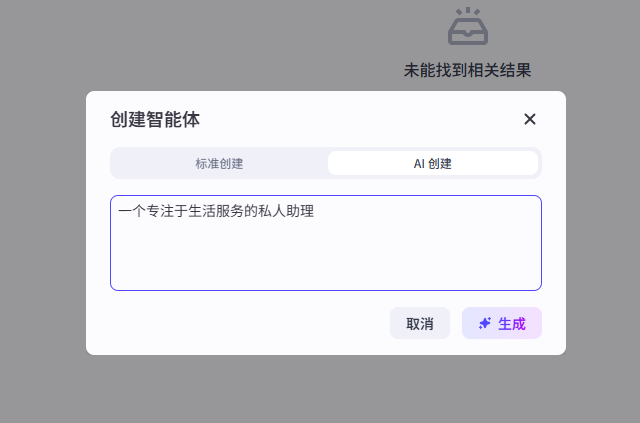Close the 创建智能体 dialog with the X icon
Image resolution: width=640 pixels, height=423 pixels.
pos(530,119)
